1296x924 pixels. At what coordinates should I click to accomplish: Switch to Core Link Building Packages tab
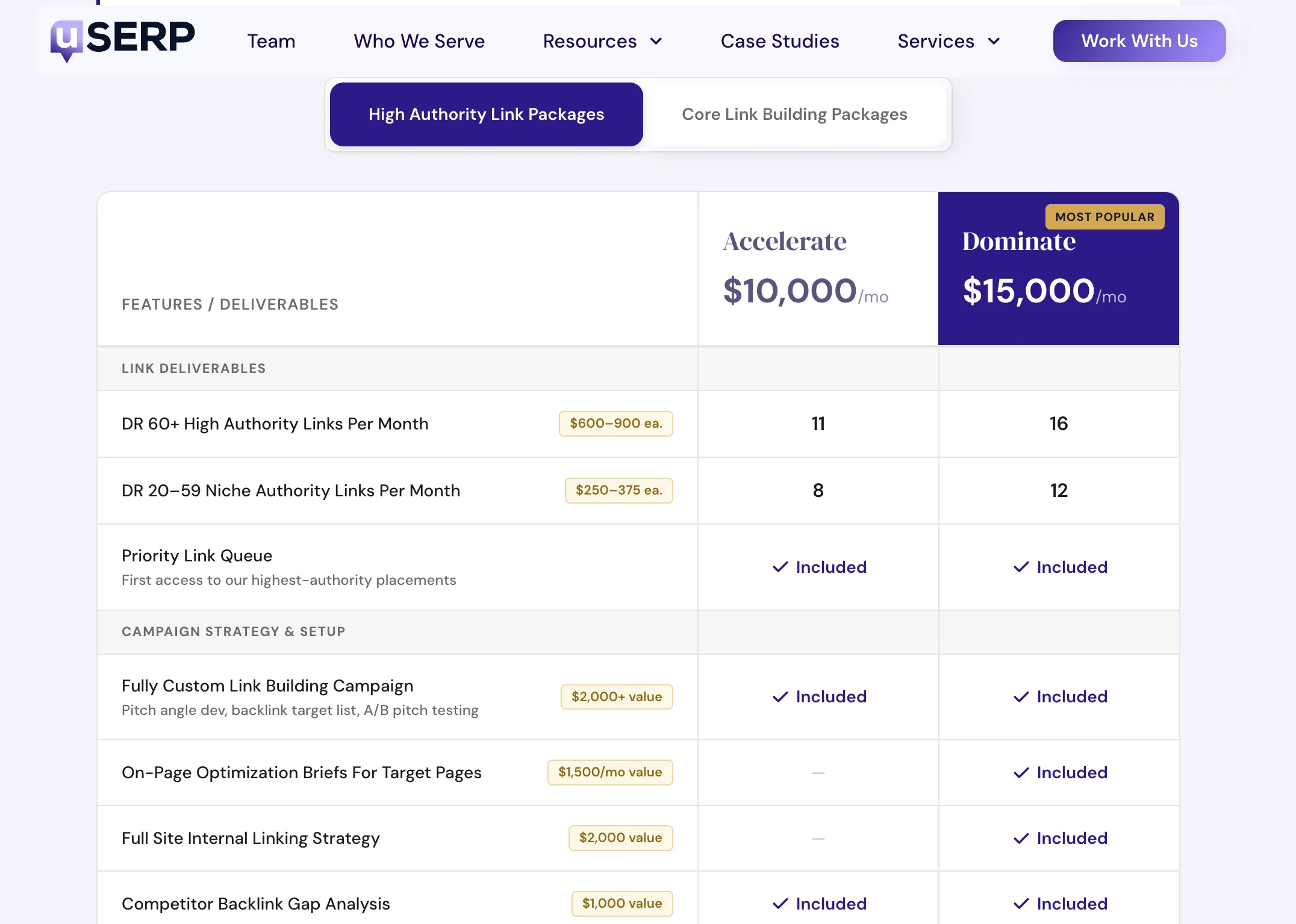[x=794, y=114]
